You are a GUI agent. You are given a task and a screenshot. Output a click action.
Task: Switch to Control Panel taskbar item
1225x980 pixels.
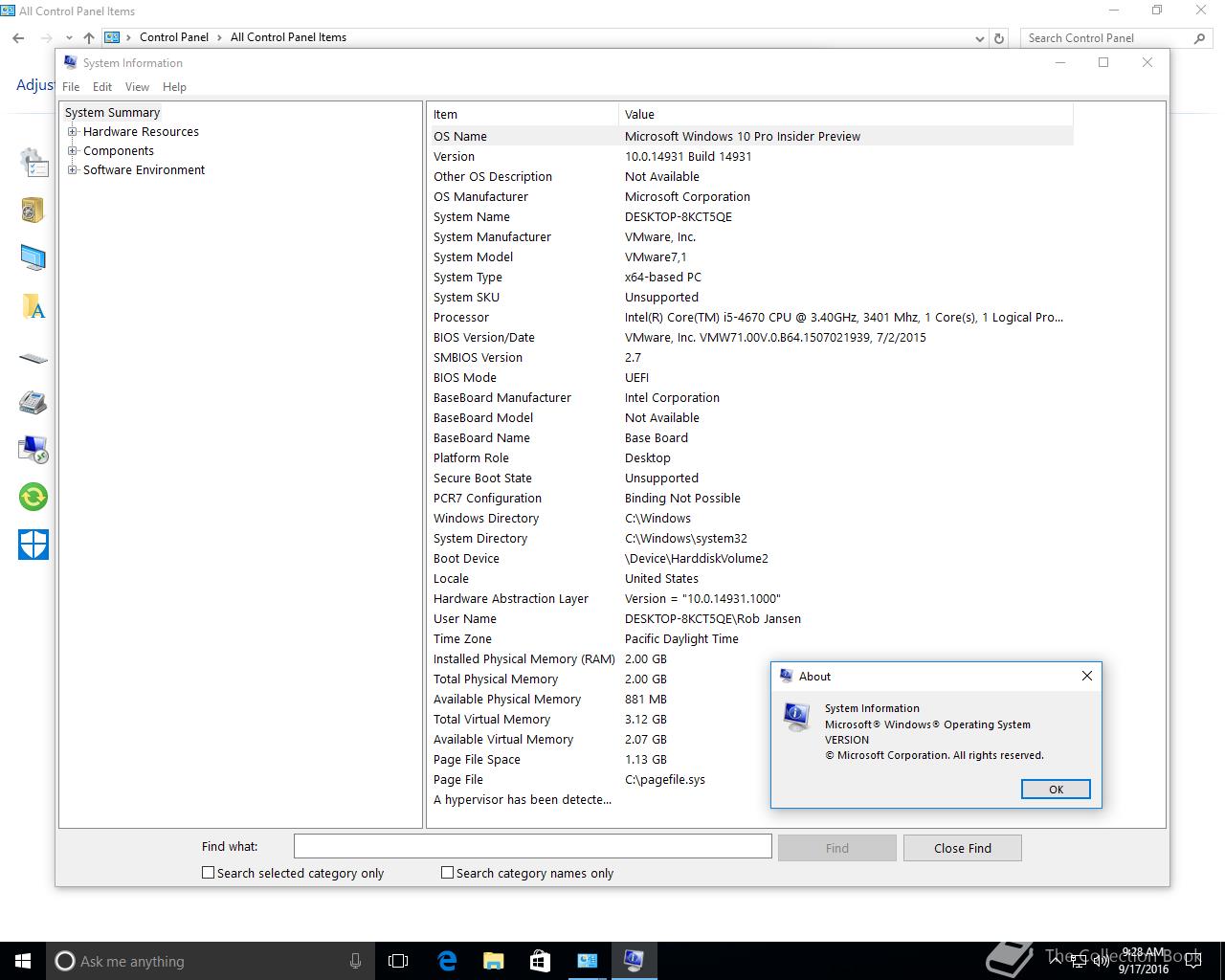point(587,961)
